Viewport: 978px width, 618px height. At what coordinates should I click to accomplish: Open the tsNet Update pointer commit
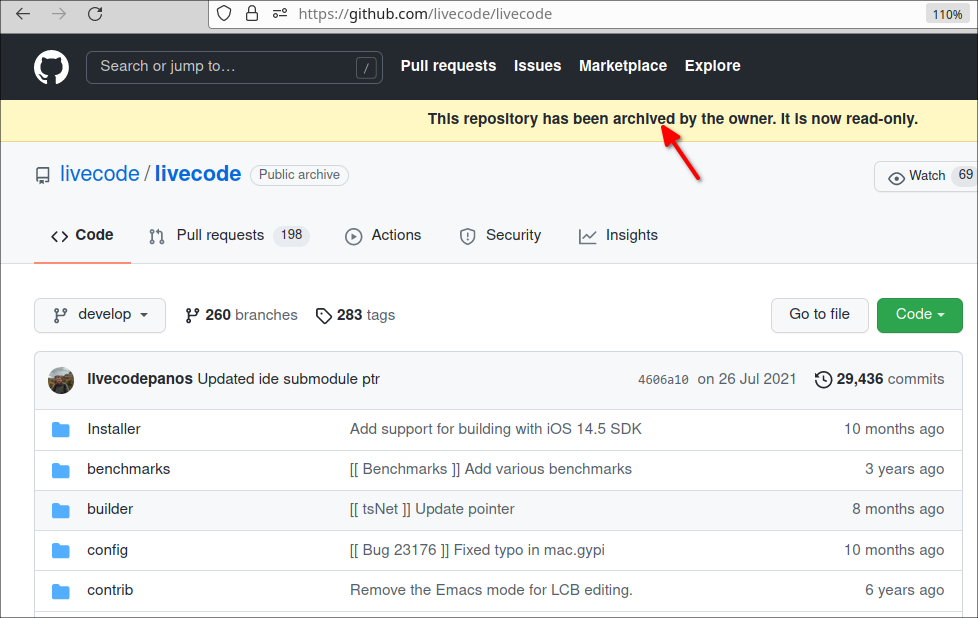click(432, 509)
